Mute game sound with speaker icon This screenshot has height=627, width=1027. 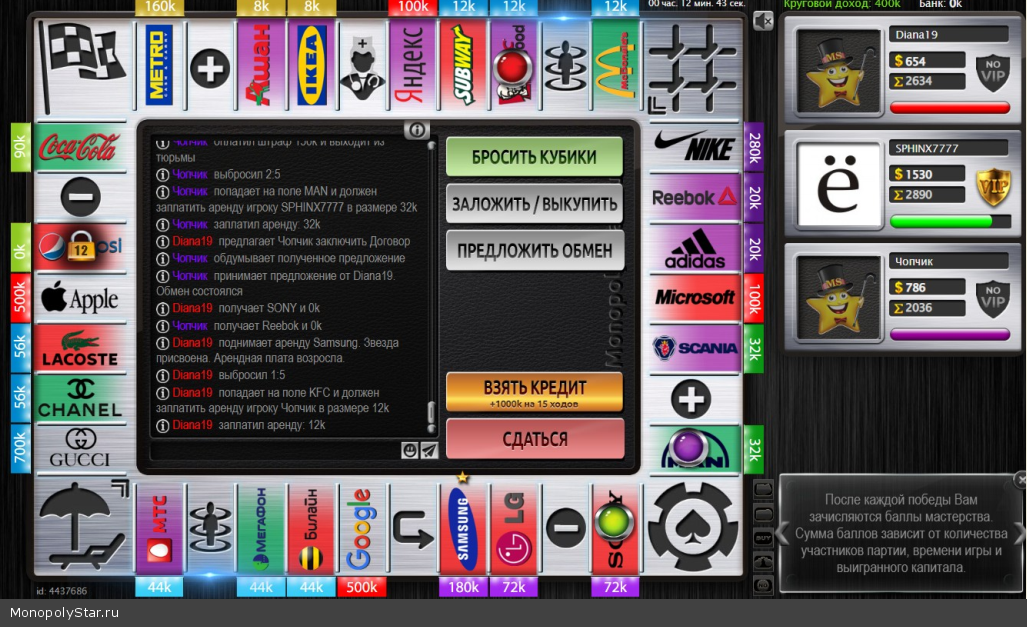(763, 22)
